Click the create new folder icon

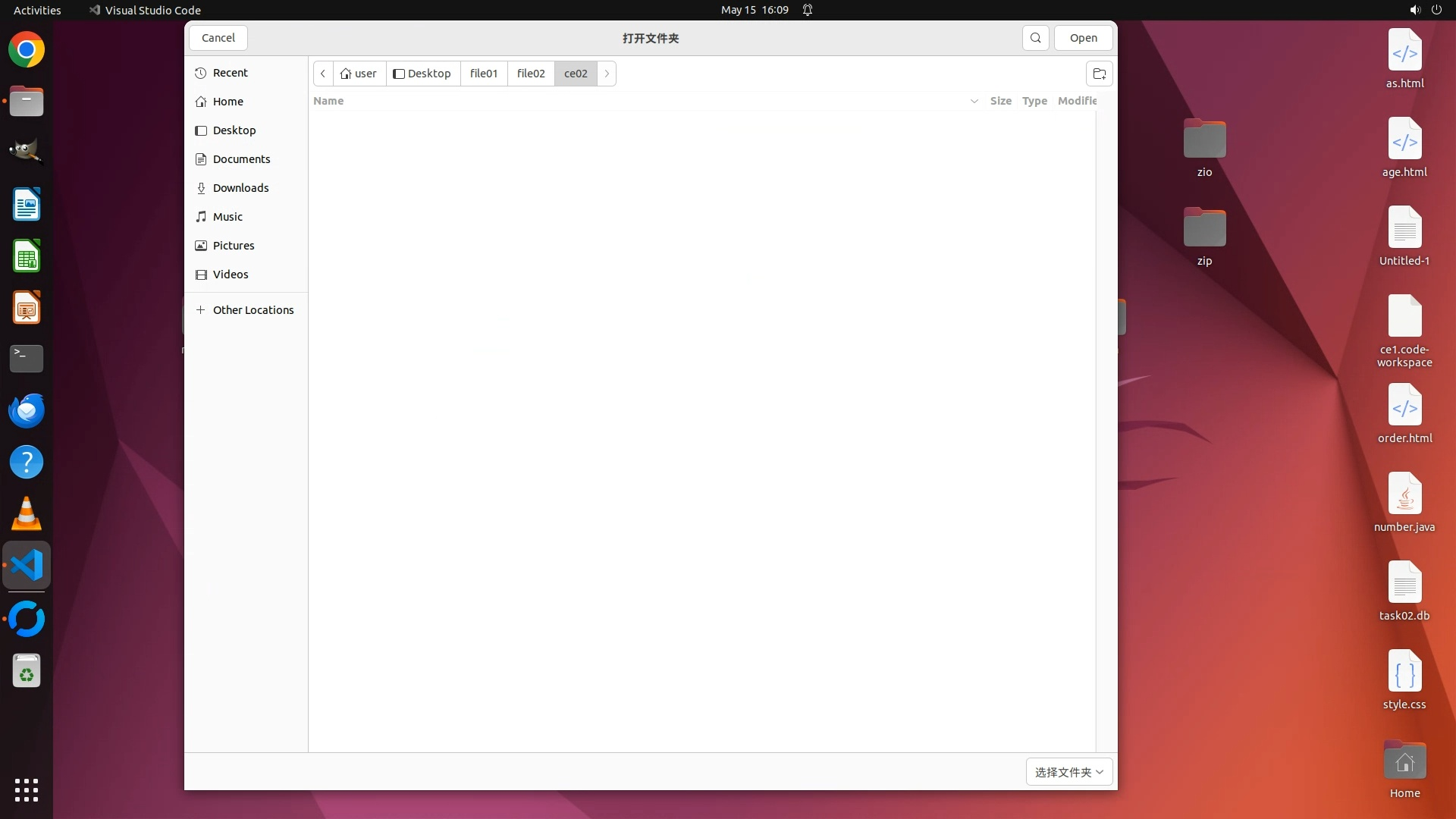1100,74
